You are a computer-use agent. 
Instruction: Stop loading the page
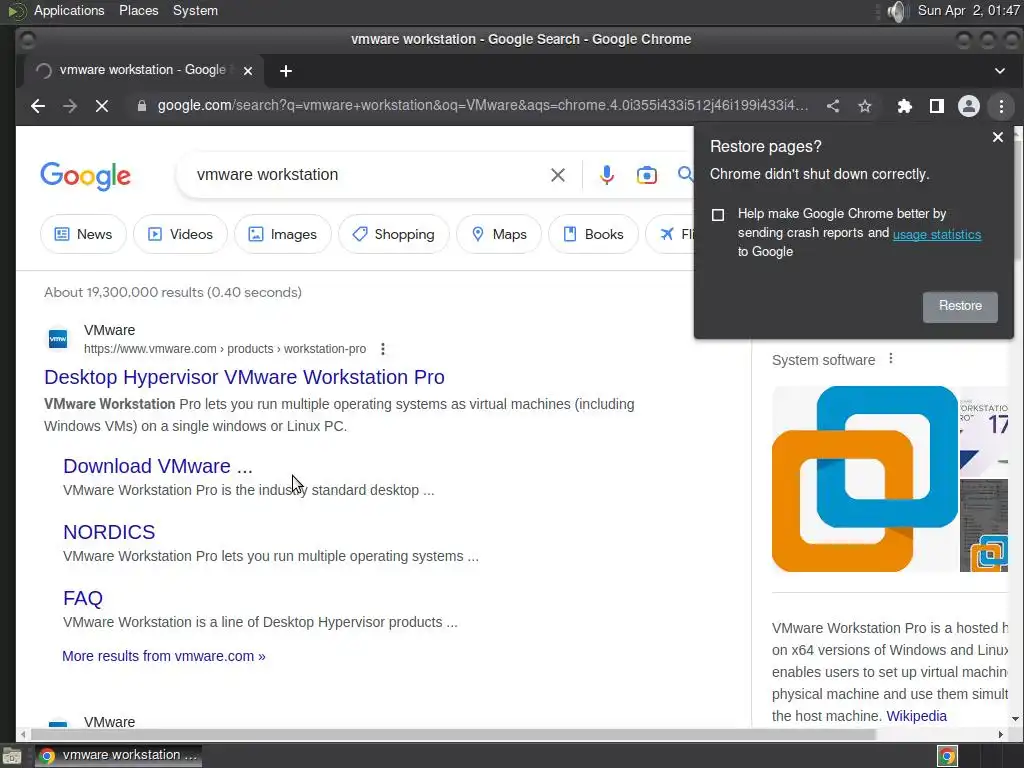click(102, 106)
